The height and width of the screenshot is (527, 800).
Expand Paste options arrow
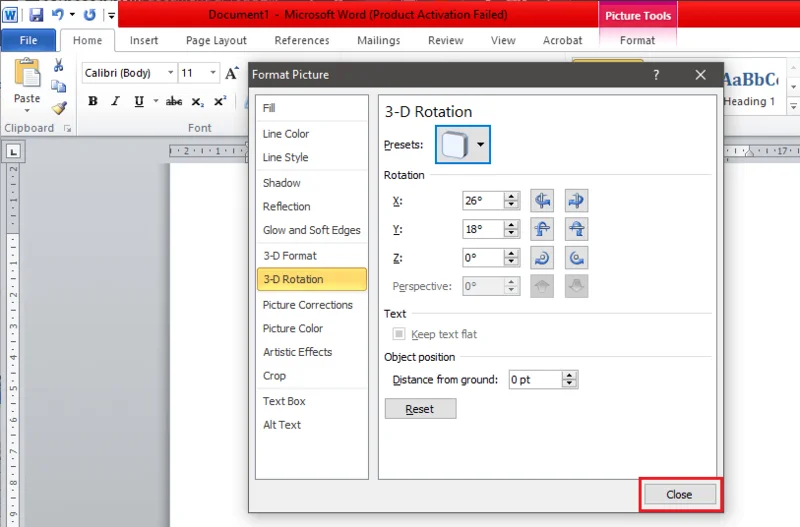coord(27,110)
